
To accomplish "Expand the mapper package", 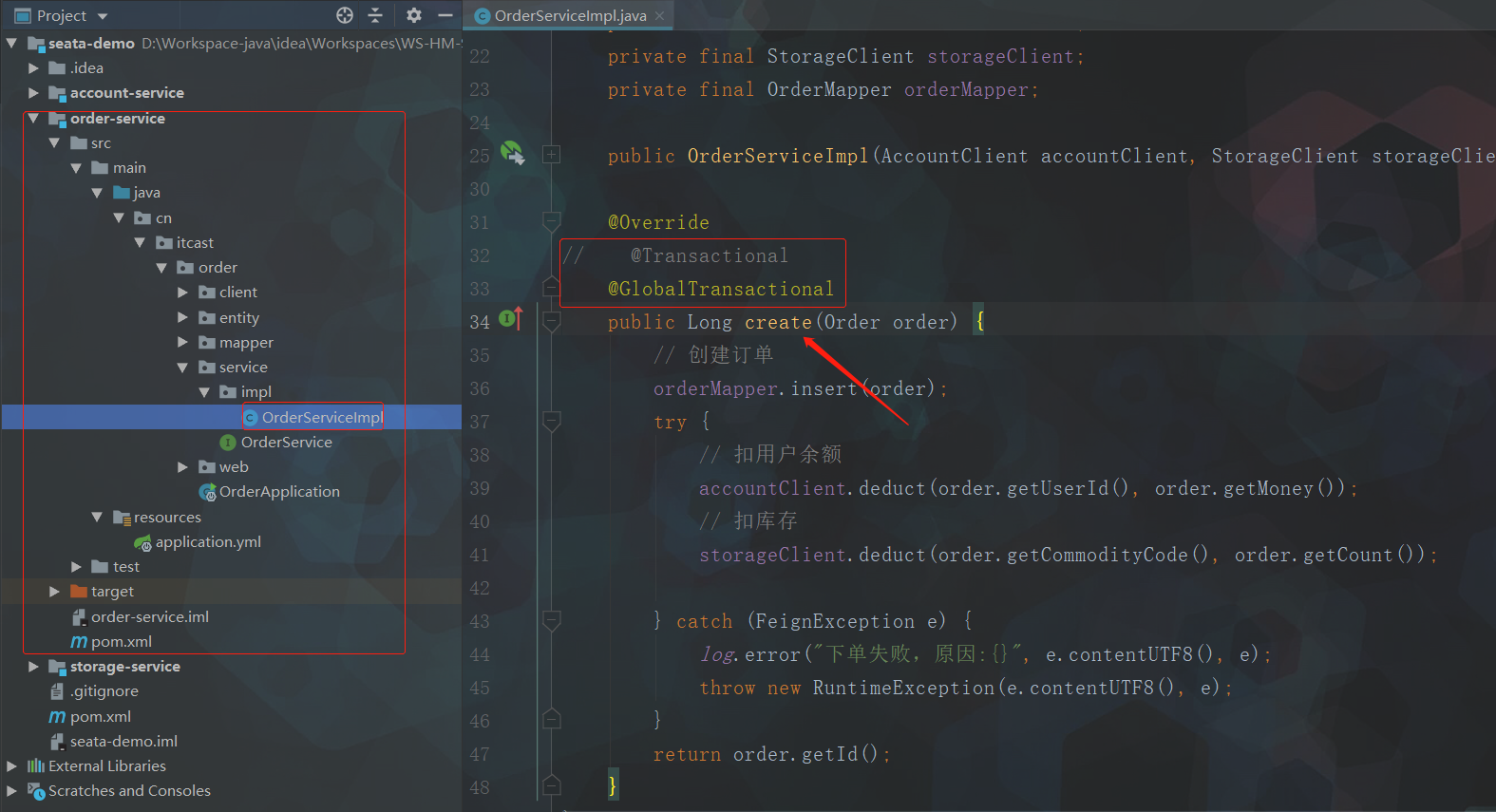I will (182, 342).
